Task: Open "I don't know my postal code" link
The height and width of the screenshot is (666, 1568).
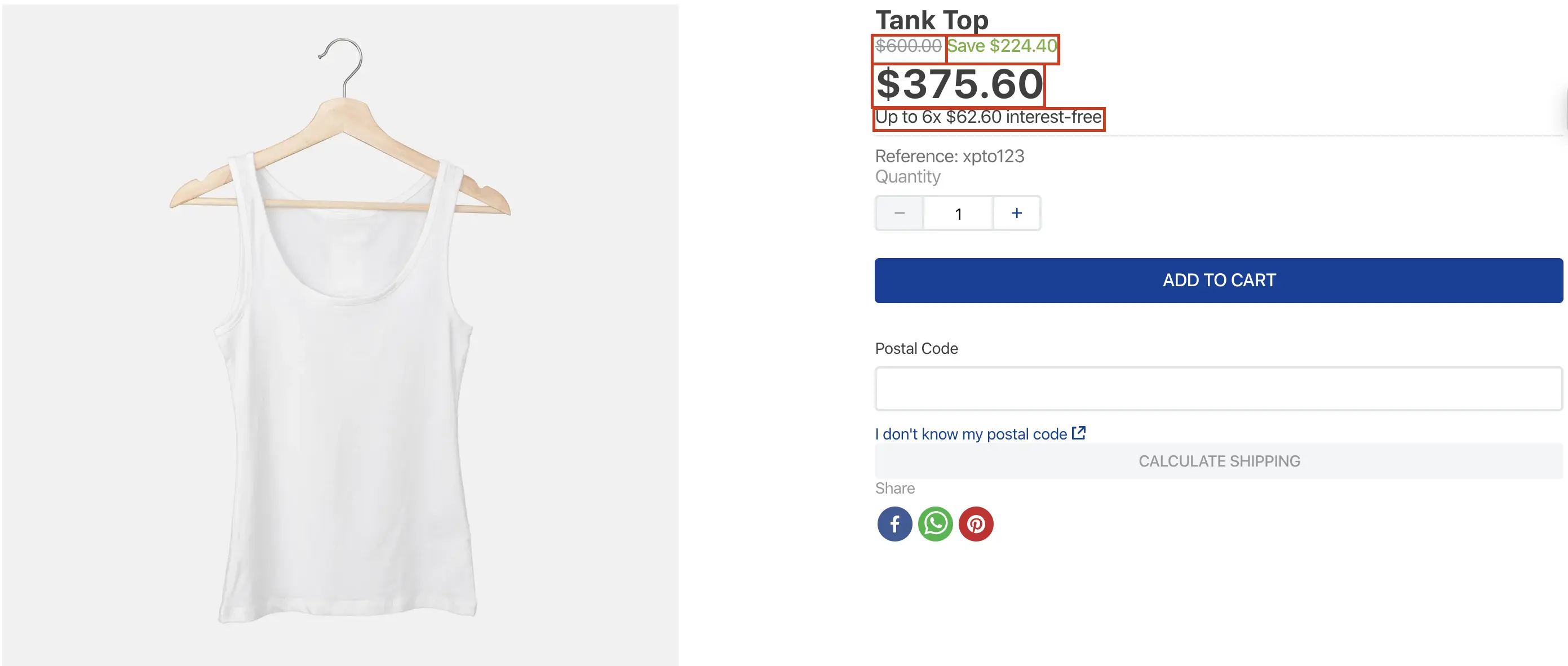Action: pyautogui.click(x=970, y=434)
